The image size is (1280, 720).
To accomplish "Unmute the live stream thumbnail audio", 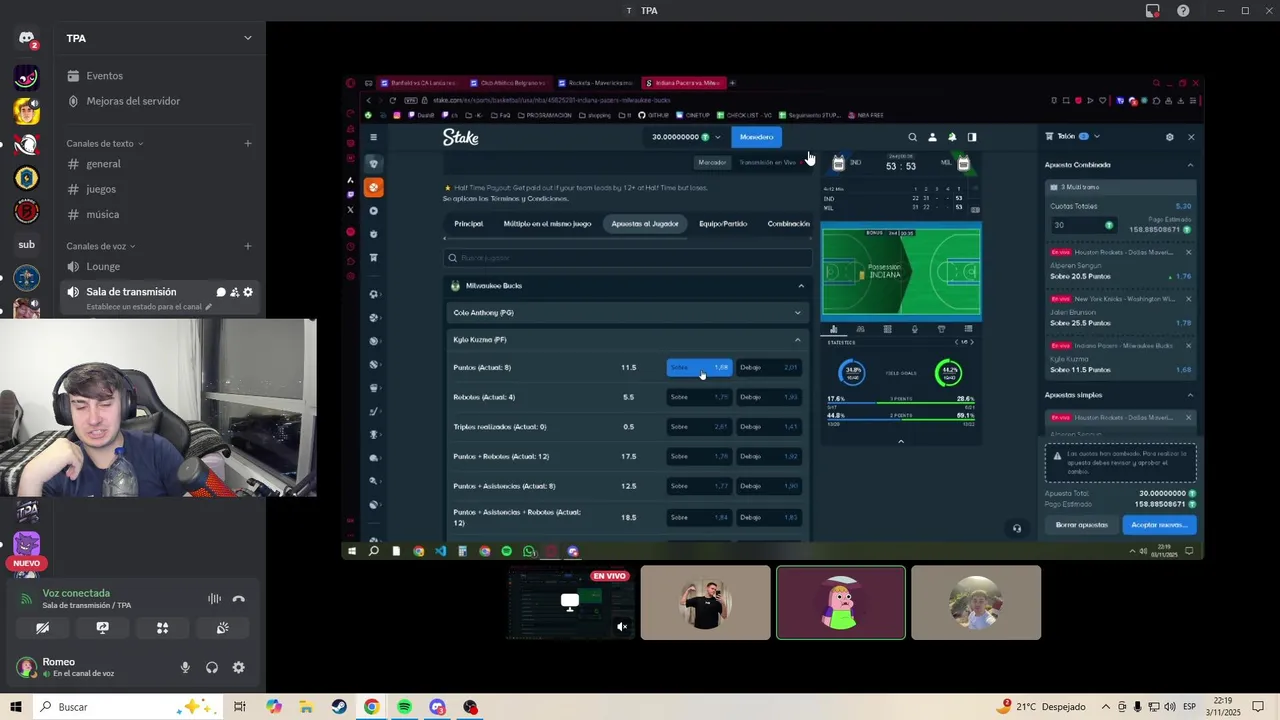I will pos(622,627).
